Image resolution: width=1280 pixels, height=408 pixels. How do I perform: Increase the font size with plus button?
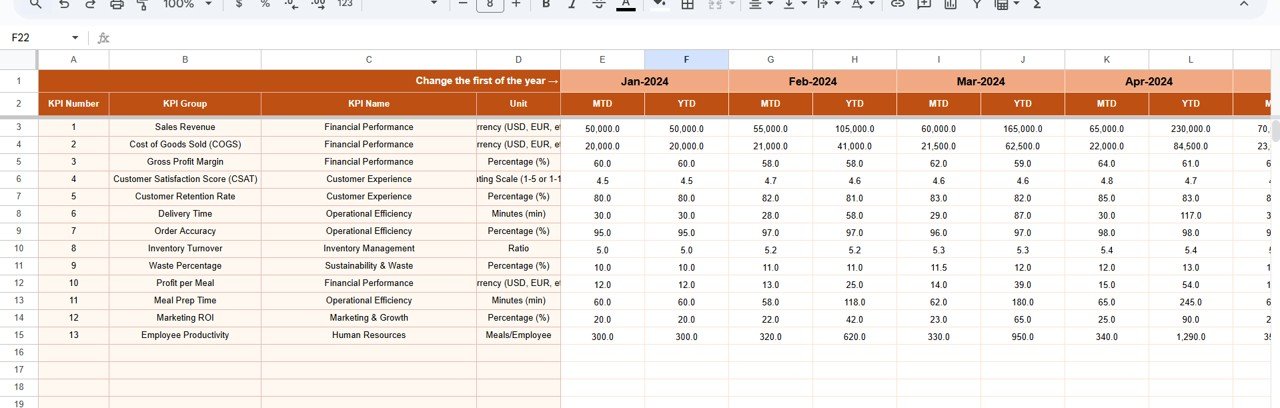click(516, 4)
